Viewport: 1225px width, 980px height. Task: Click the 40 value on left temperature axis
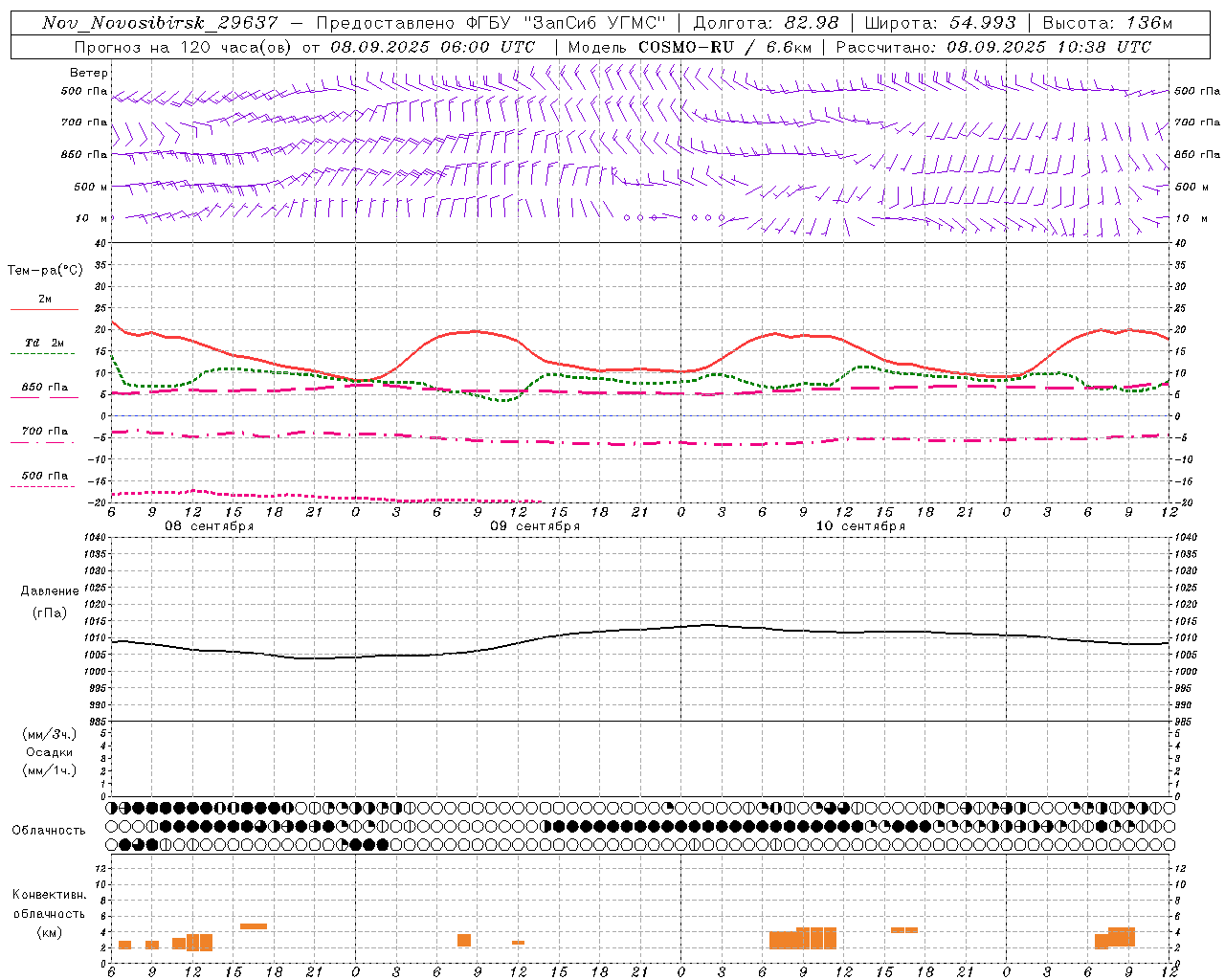click(100, 243)
